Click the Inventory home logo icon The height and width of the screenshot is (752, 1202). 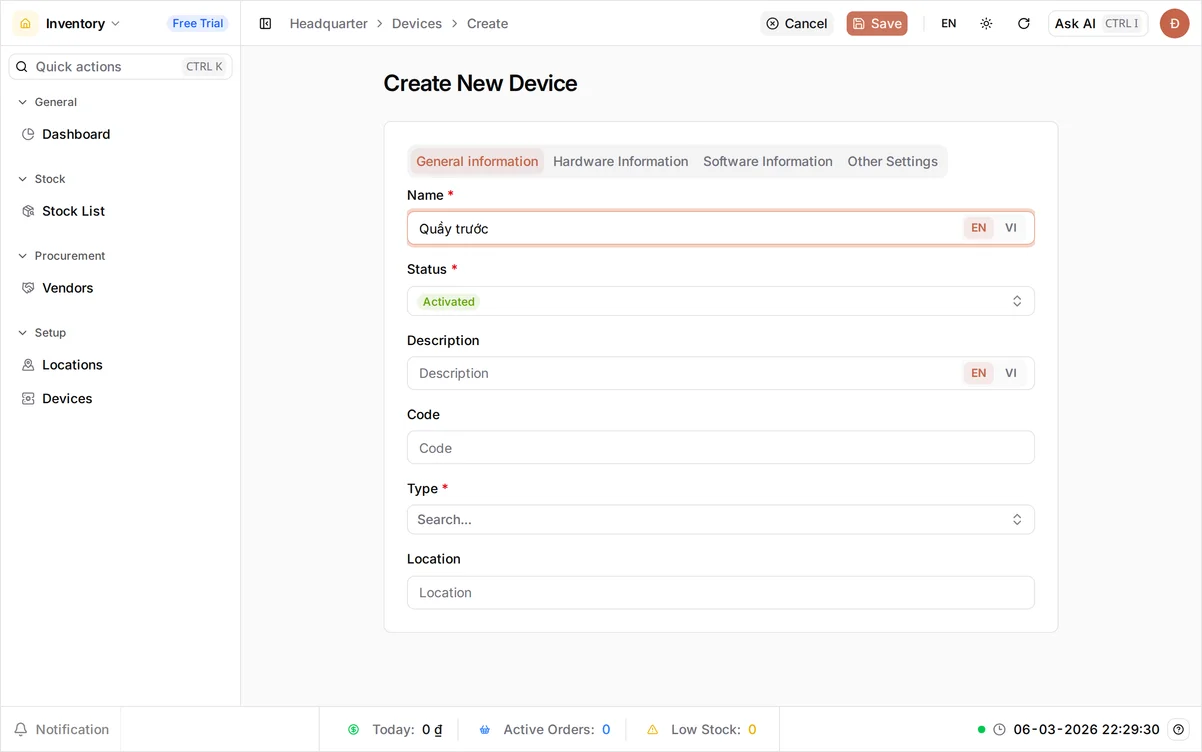pyautogui.click(x=26, y=23)
